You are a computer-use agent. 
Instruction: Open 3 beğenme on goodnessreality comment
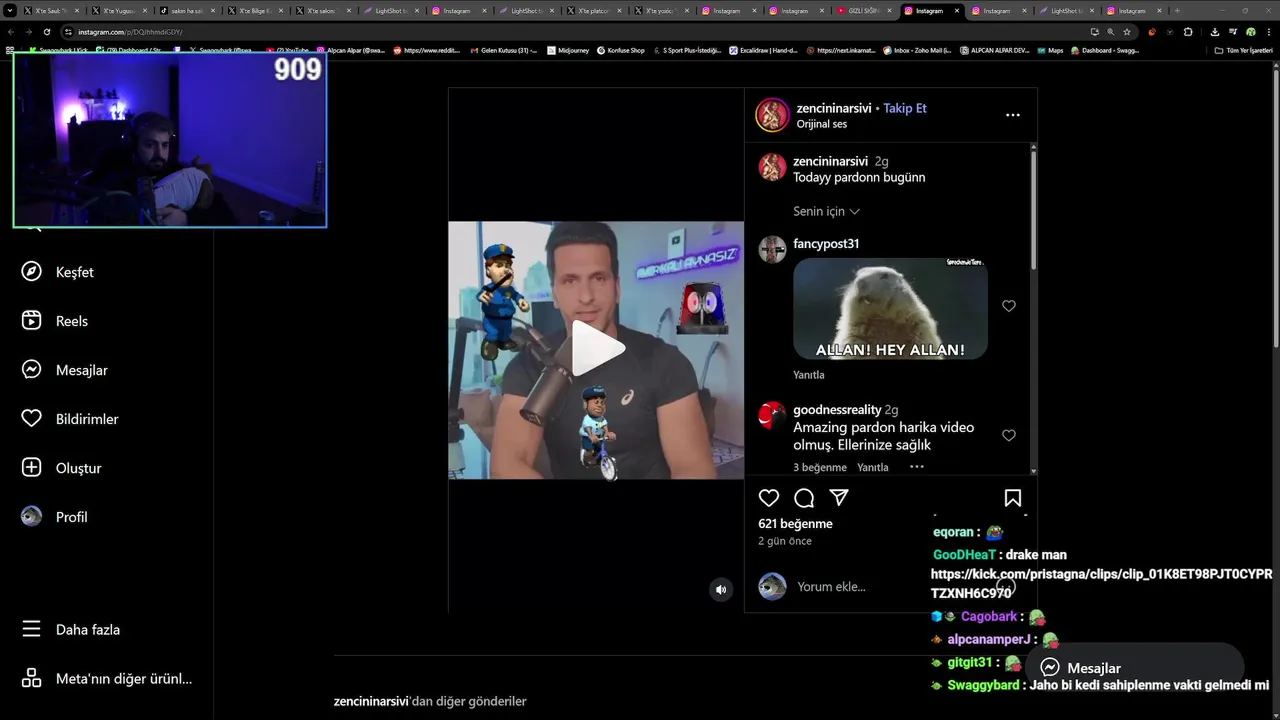click(x=820, y=467)
